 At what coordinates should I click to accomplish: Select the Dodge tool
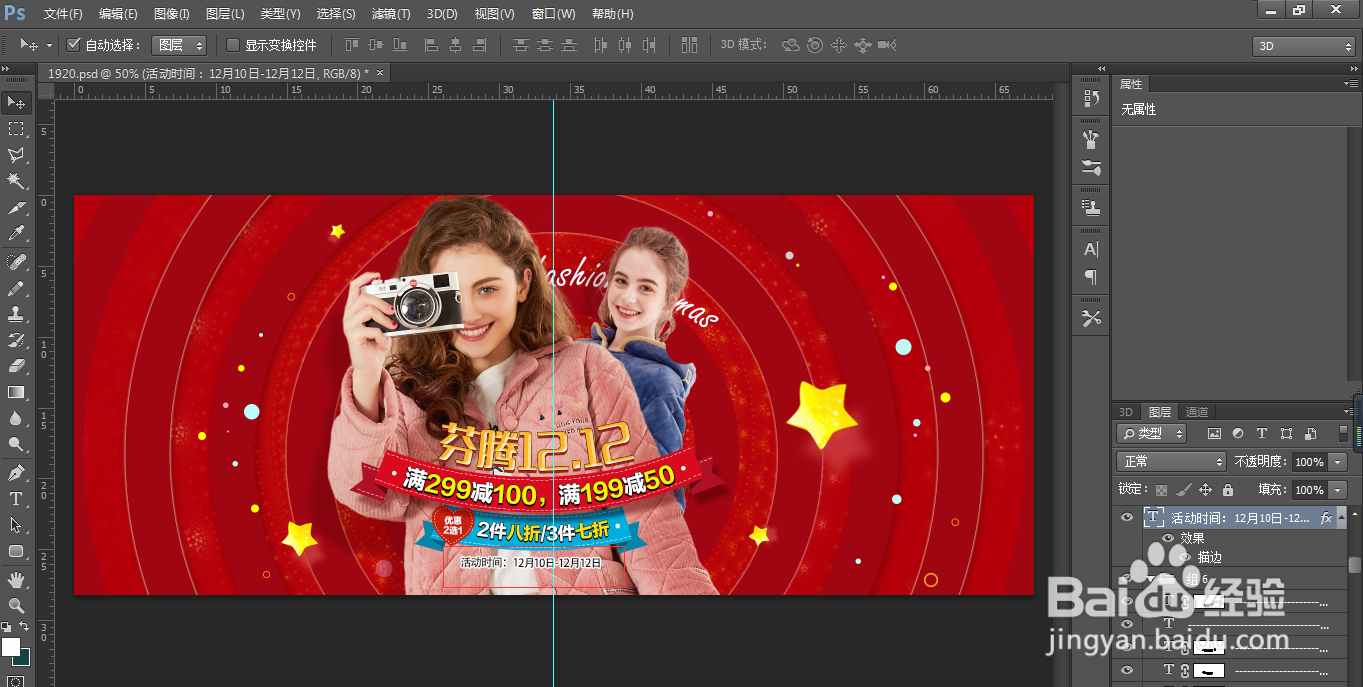[16, 444]
